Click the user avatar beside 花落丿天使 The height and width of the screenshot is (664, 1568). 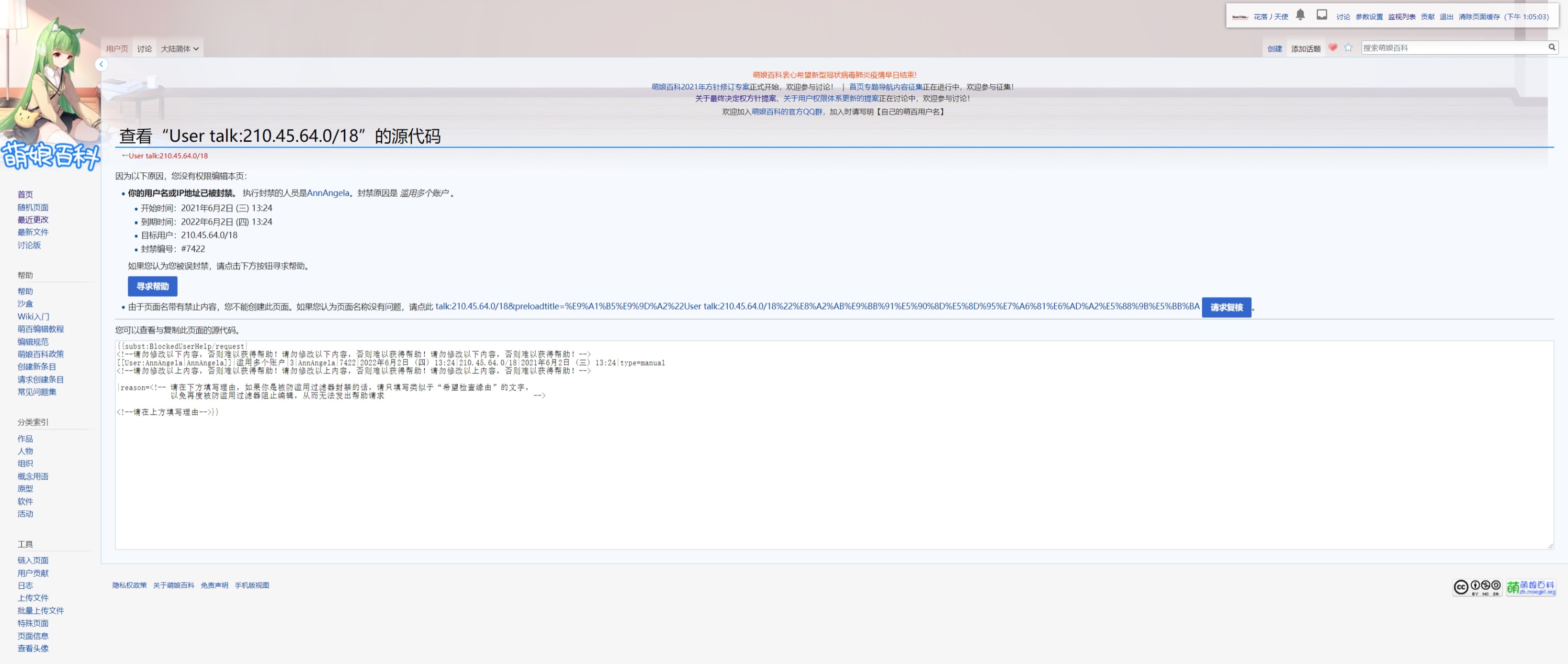[1240, 17]
